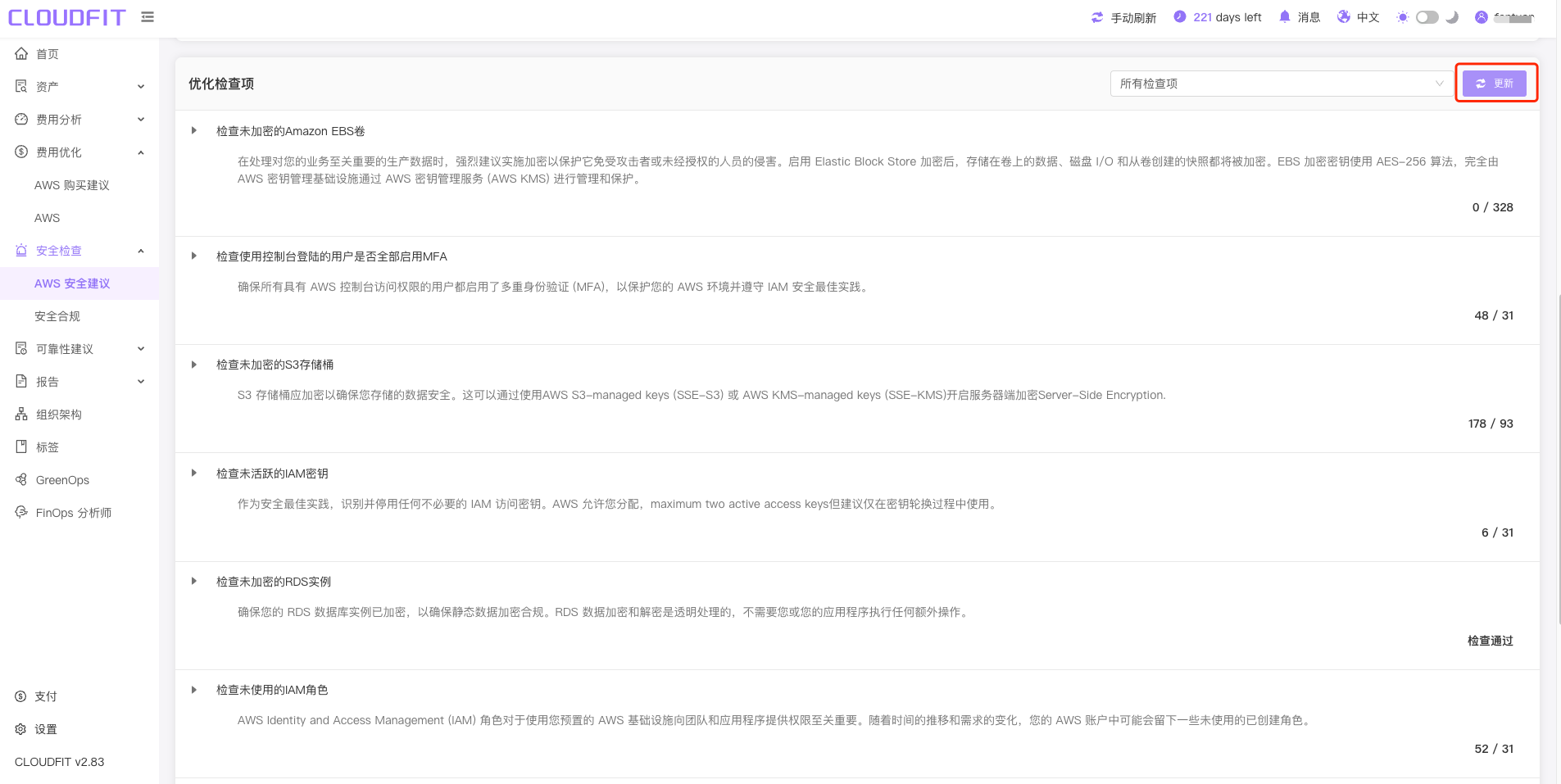Click the CLOUDFIT v2.83 version label
The height and width of the screenshot is (784, 1561).
pyautogui.click(x=60, y=762)
